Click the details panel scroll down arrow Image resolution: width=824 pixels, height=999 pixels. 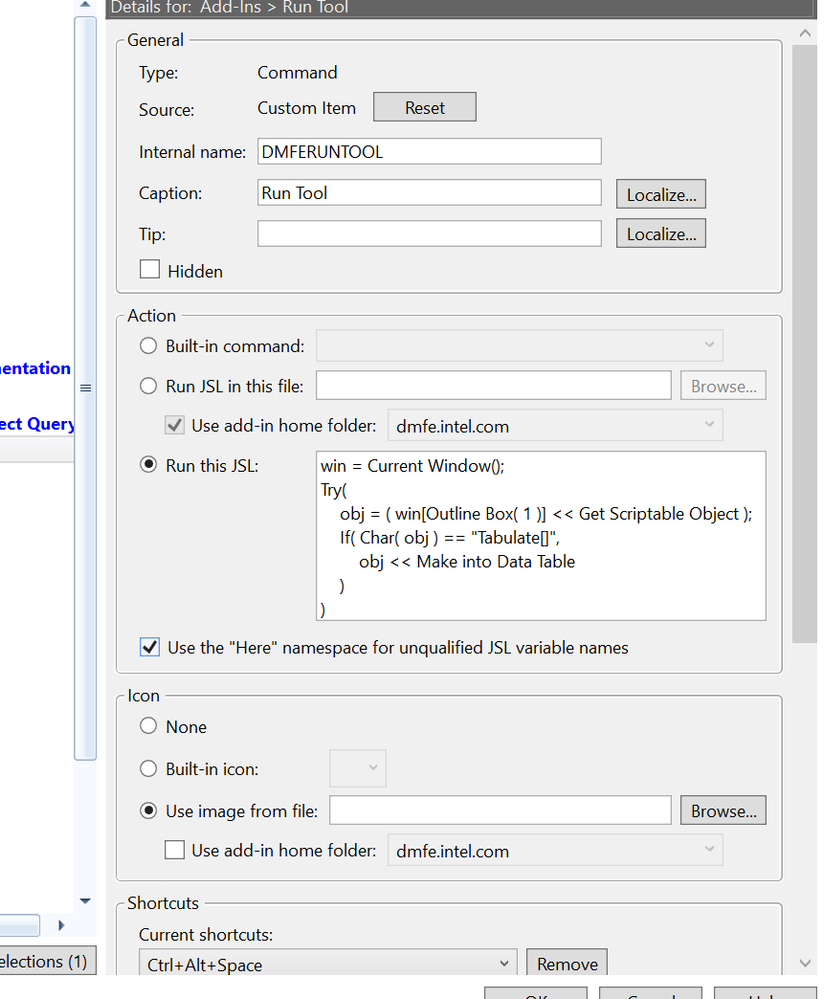(805, 963)
